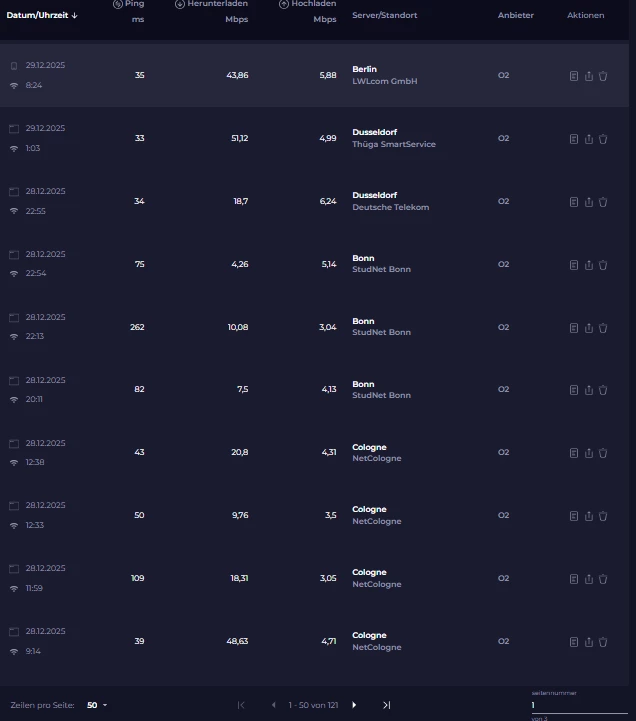Open details of the Cologne 11:59 test
This screenshot has width=636, height=721.
pyautogui.click(x=574, y=579)
